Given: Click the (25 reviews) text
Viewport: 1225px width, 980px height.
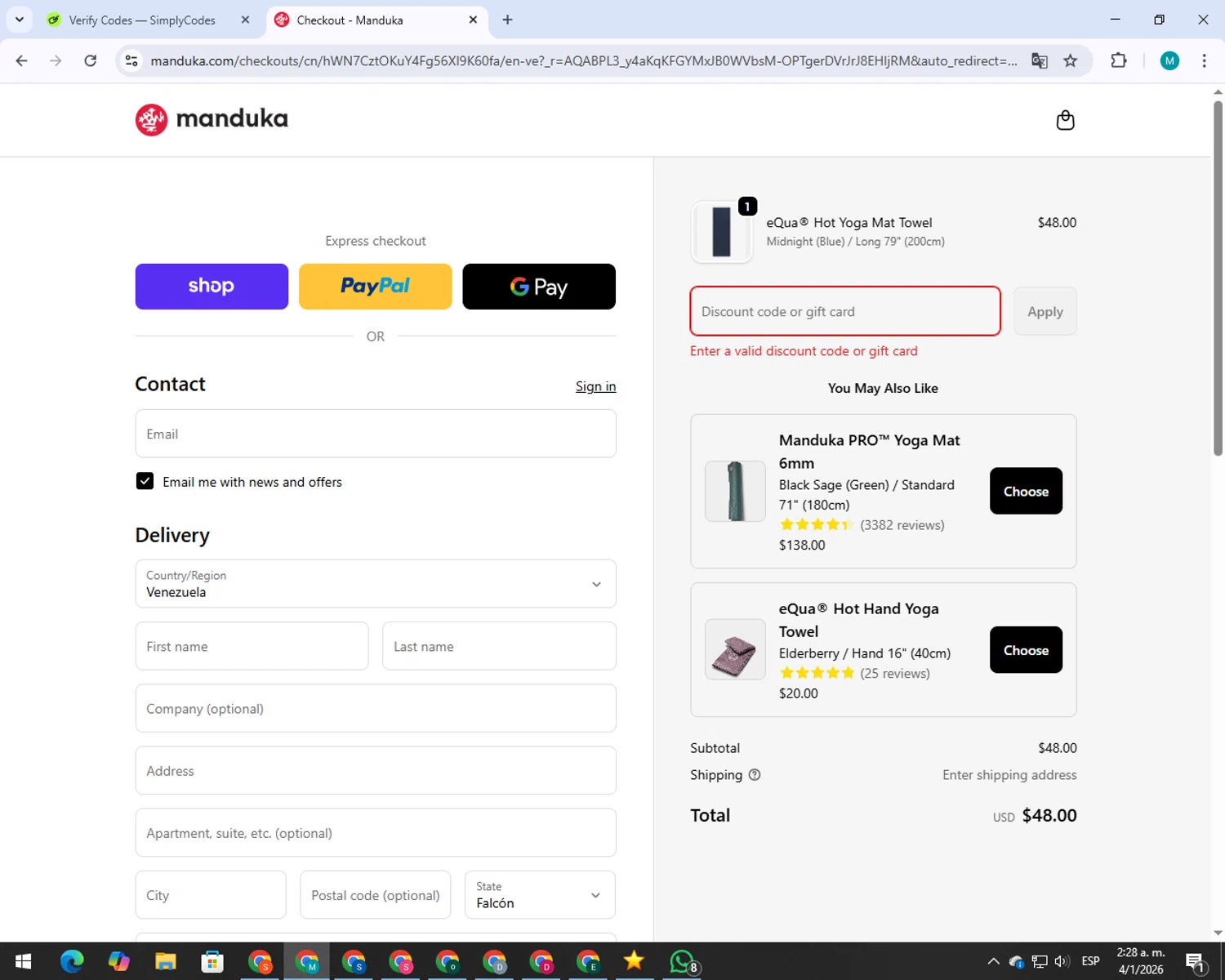Looking at the screenshot, I should coord(895,673).
